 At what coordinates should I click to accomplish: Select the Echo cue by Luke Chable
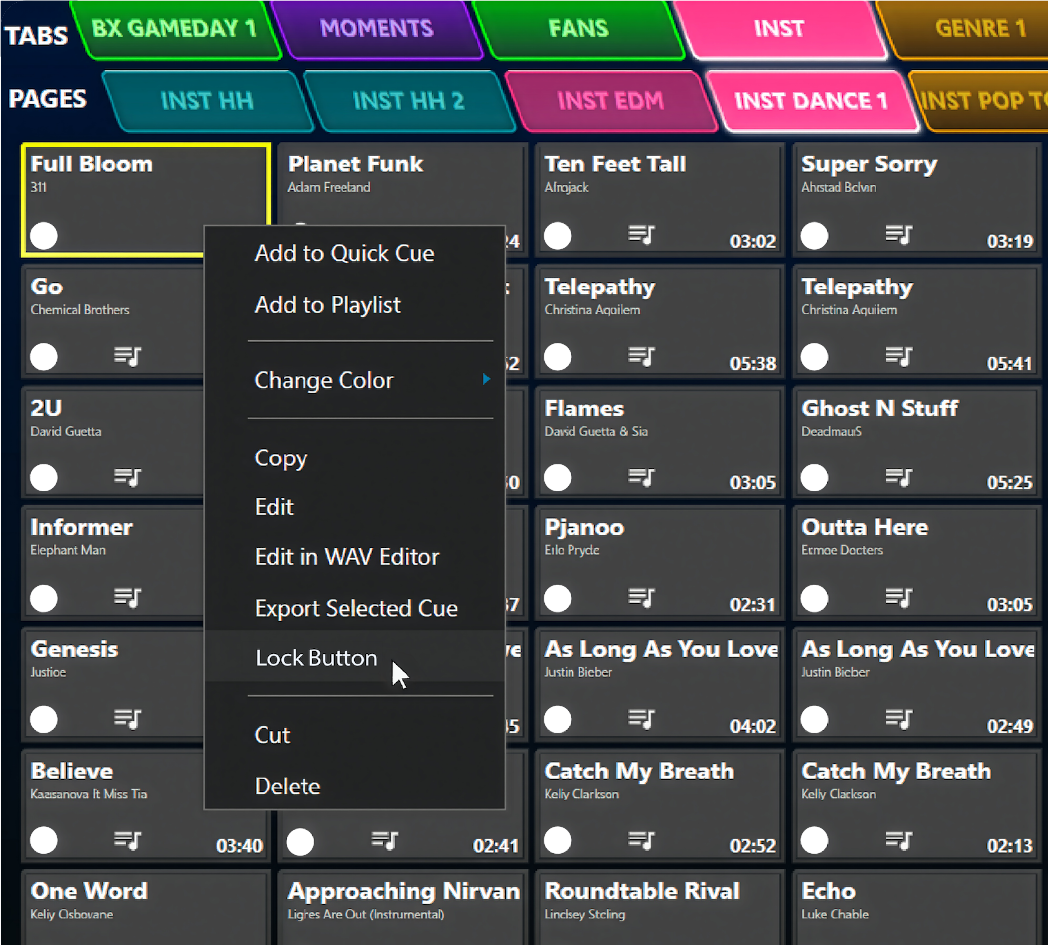click(x=916, y=908)
